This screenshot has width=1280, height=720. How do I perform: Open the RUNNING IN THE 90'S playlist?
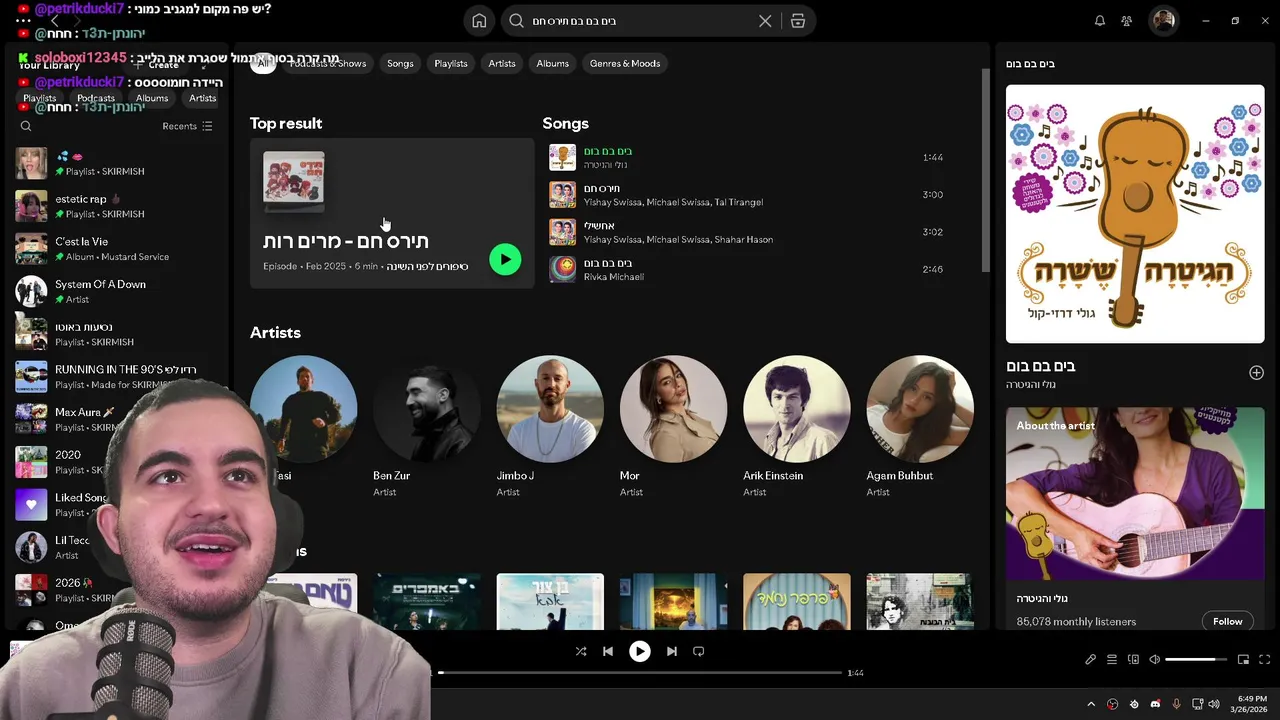(x=115, y=377)
